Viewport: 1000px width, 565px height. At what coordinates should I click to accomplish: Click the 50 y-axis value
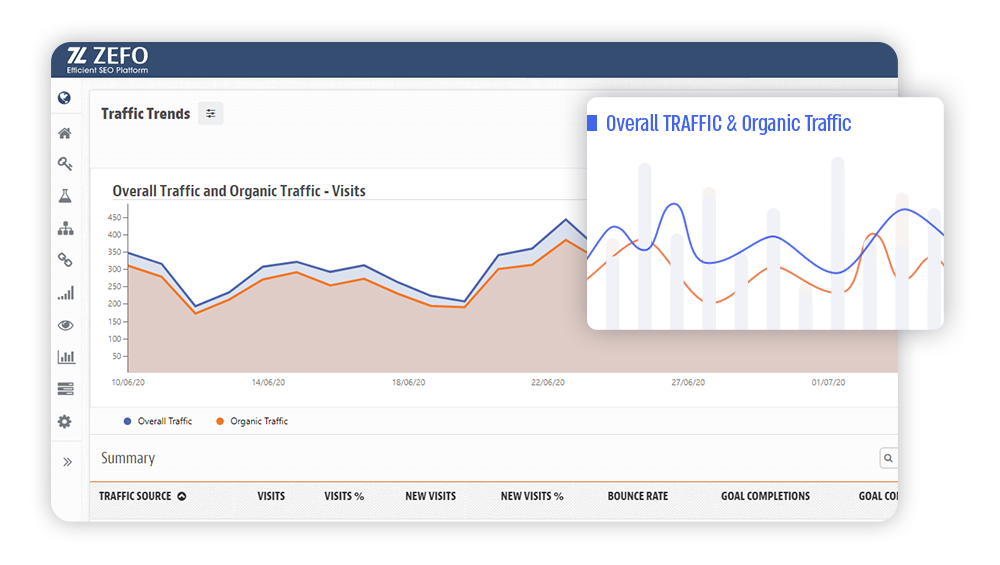(117, 356)
